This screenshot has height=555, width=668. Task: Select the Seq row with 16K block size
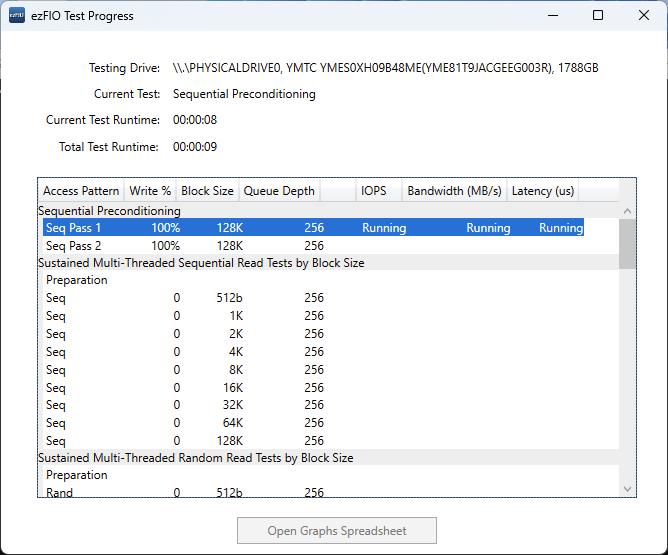click(313, 388)
